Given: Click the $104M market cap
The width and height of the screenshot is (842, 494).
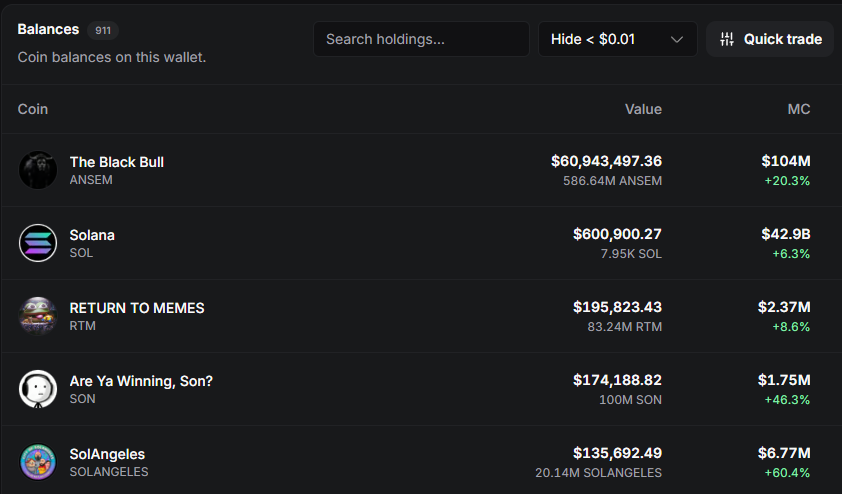Looking at the screenshot, I should coord(786,161).
